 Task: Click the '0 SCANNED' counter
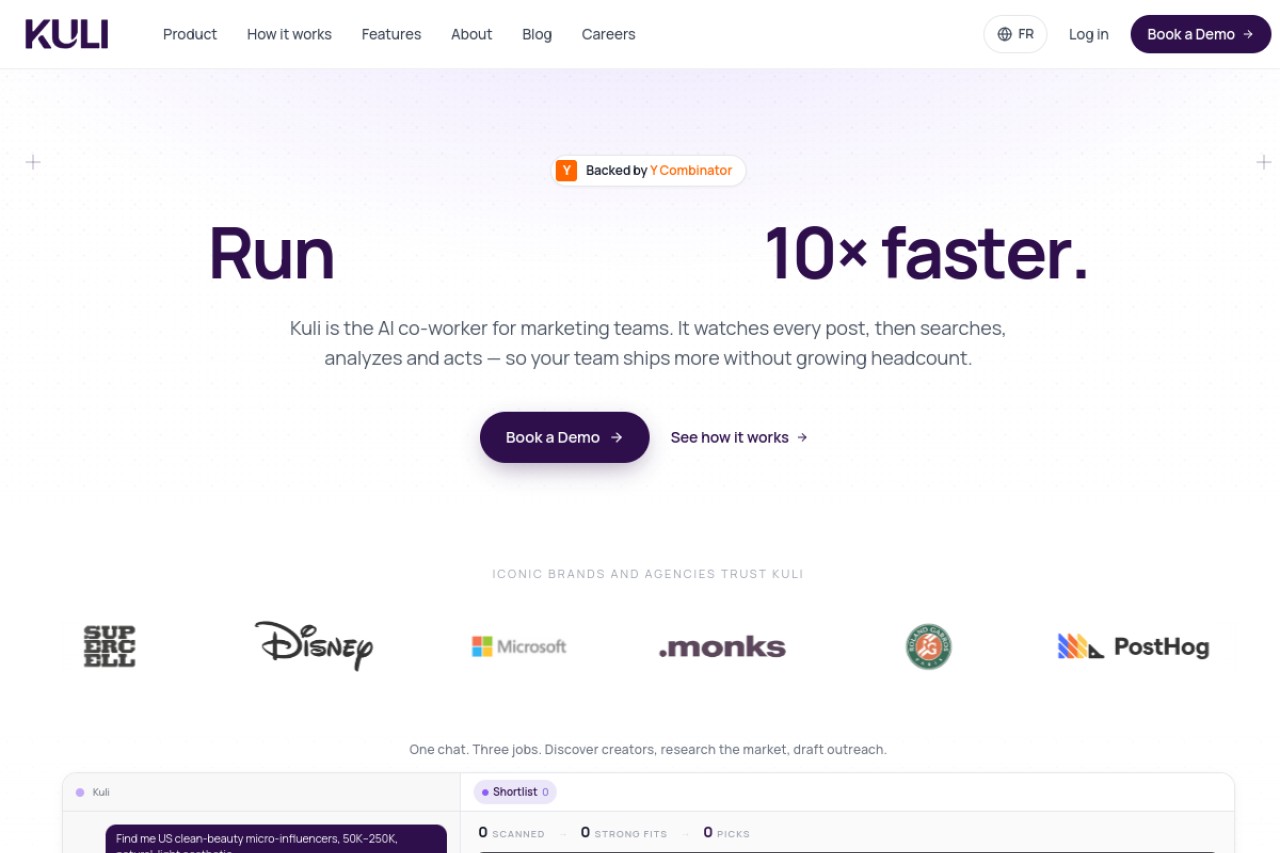pyautogui.click(x=511, y=833)
